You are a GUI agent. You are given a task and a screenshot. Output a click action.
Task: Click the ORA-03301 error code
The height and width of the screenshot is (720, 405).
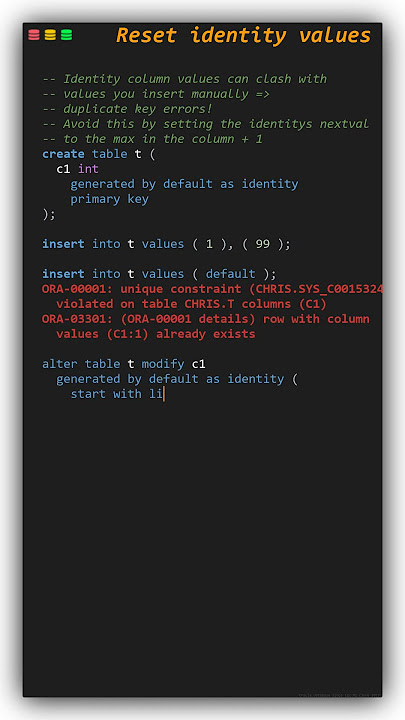click(77, 319)
